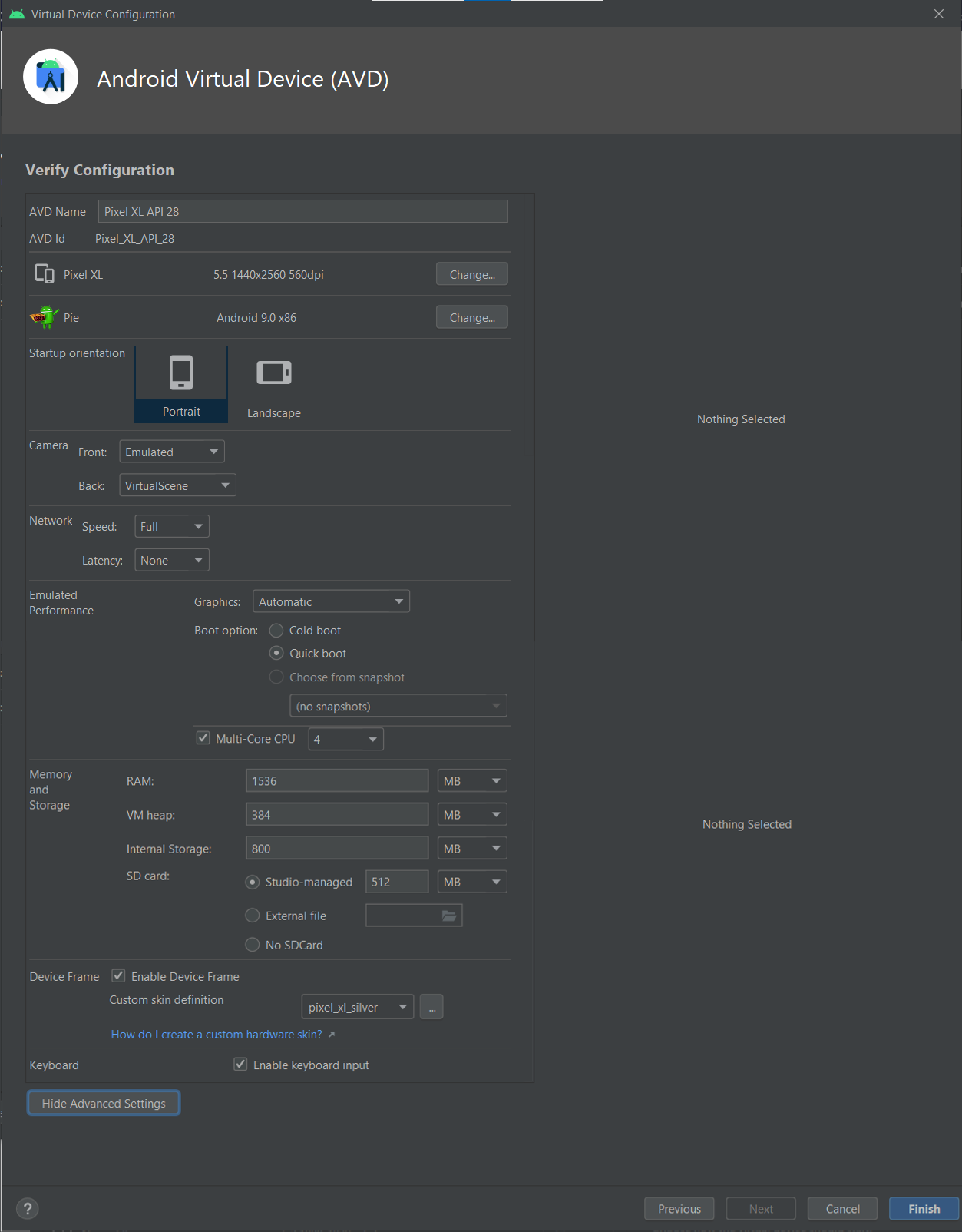Click the Finish button
The height and width of the screenshot is (1232, 962).
(x=924, y=1208)
